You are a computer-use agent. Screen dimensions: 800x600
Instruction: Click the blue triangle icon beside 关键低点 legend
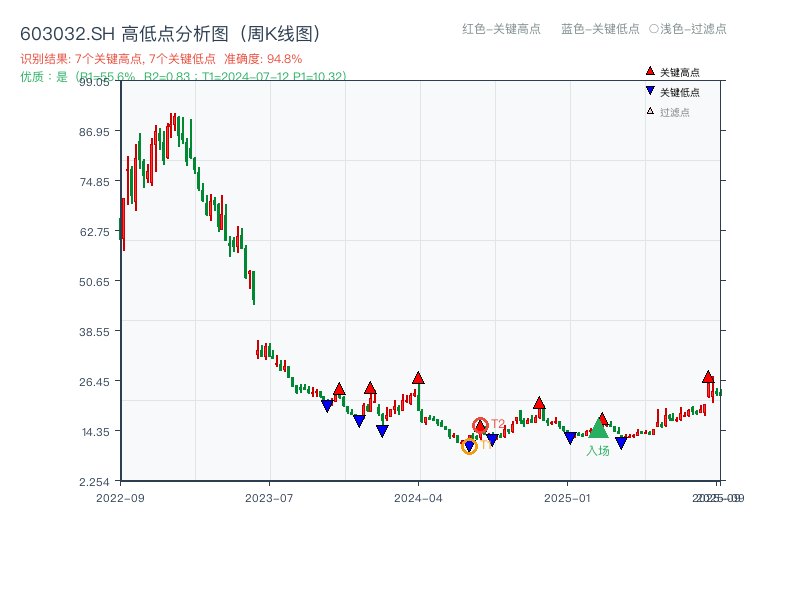click(x=650, y=92)
